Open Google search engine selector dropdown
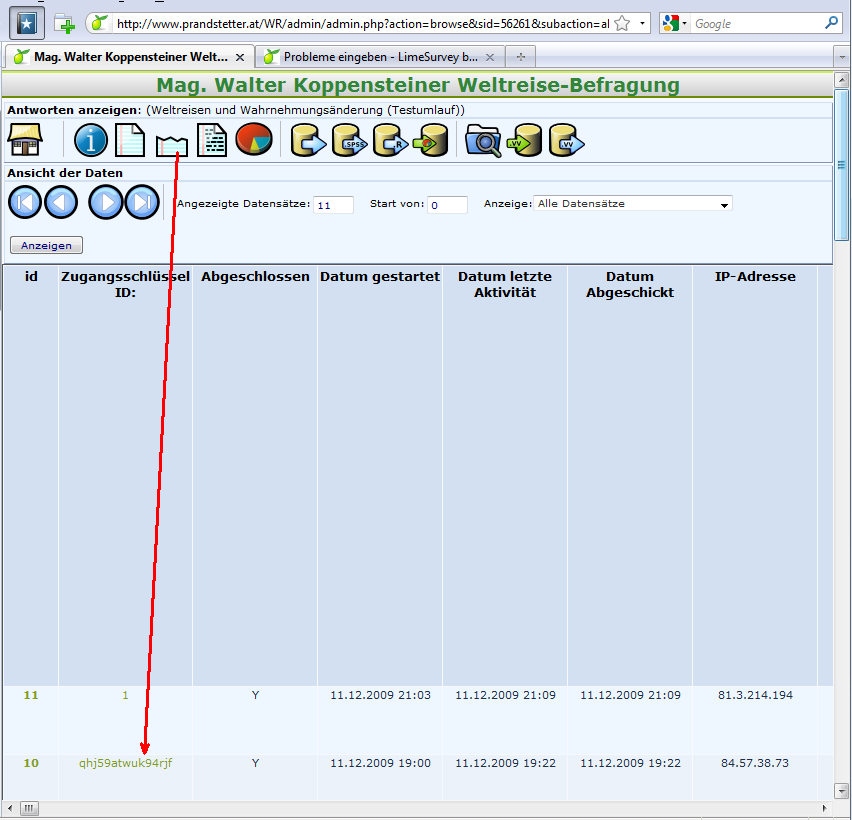 coord(675,23)
